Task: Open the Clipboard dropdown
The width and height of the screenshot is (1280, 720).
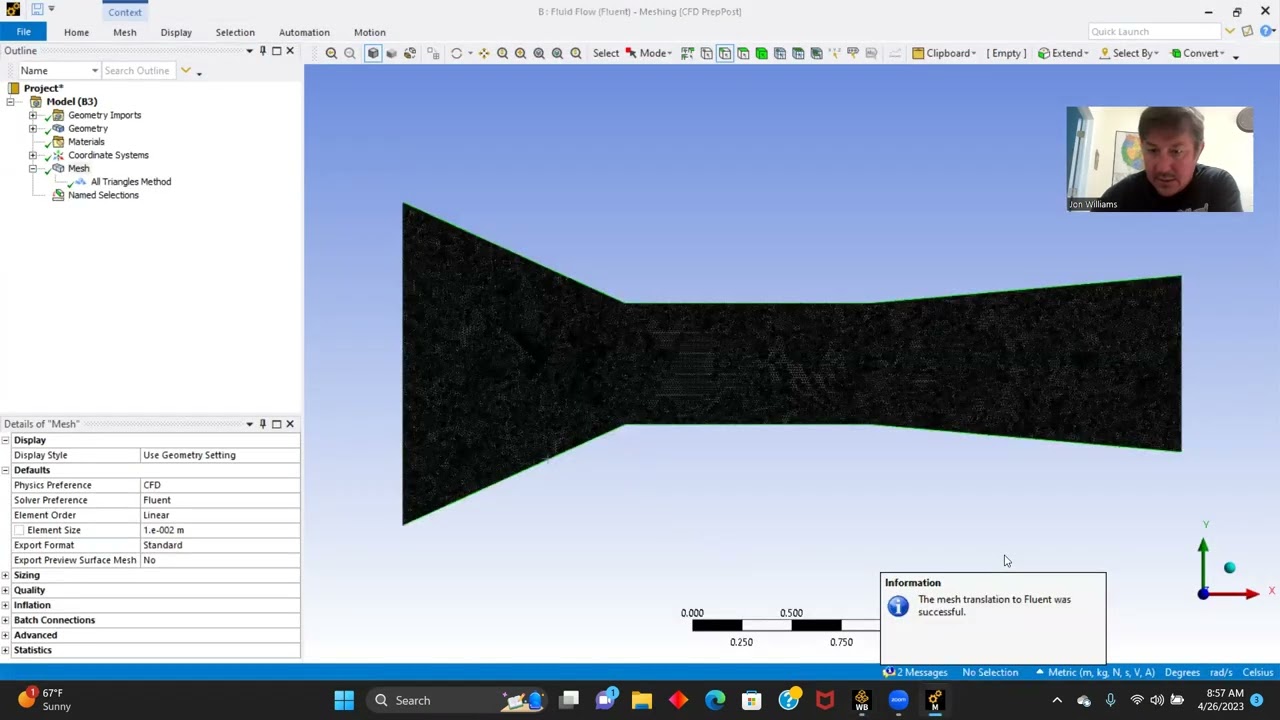Action: tap(944, 53)
